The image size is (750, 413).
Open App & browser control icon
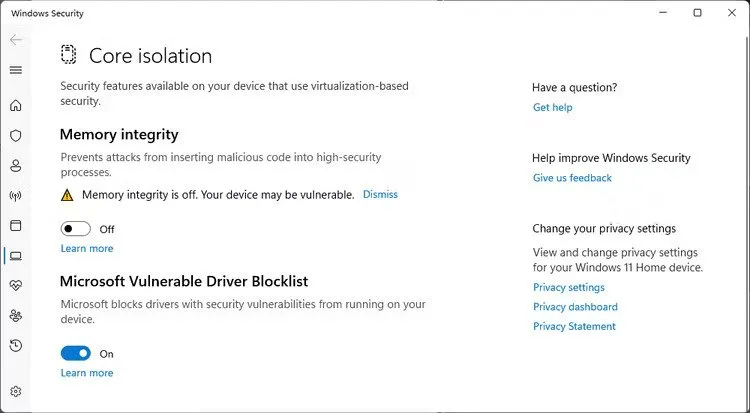pos(15,225)
